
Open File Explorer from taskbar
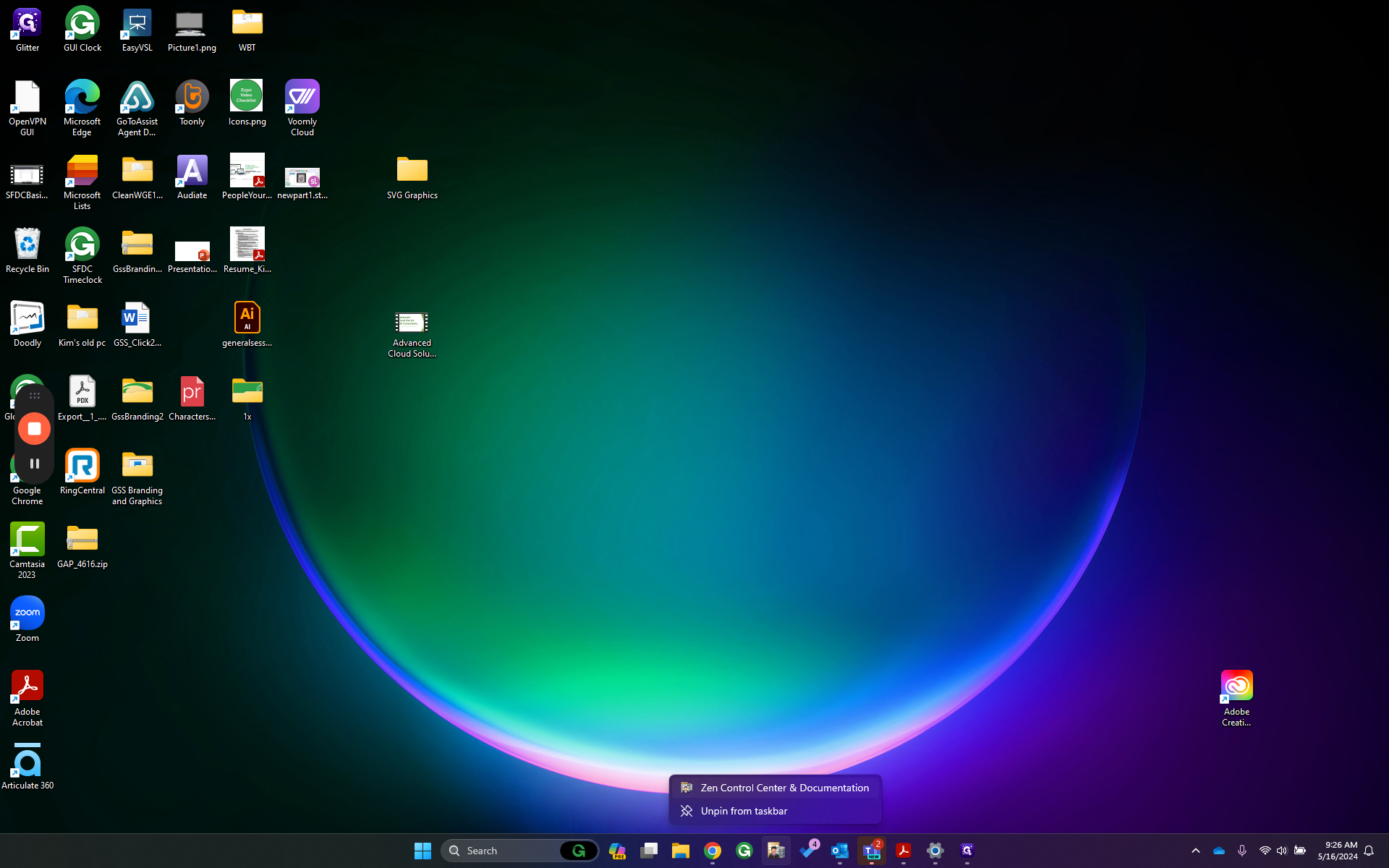(681, 851)
